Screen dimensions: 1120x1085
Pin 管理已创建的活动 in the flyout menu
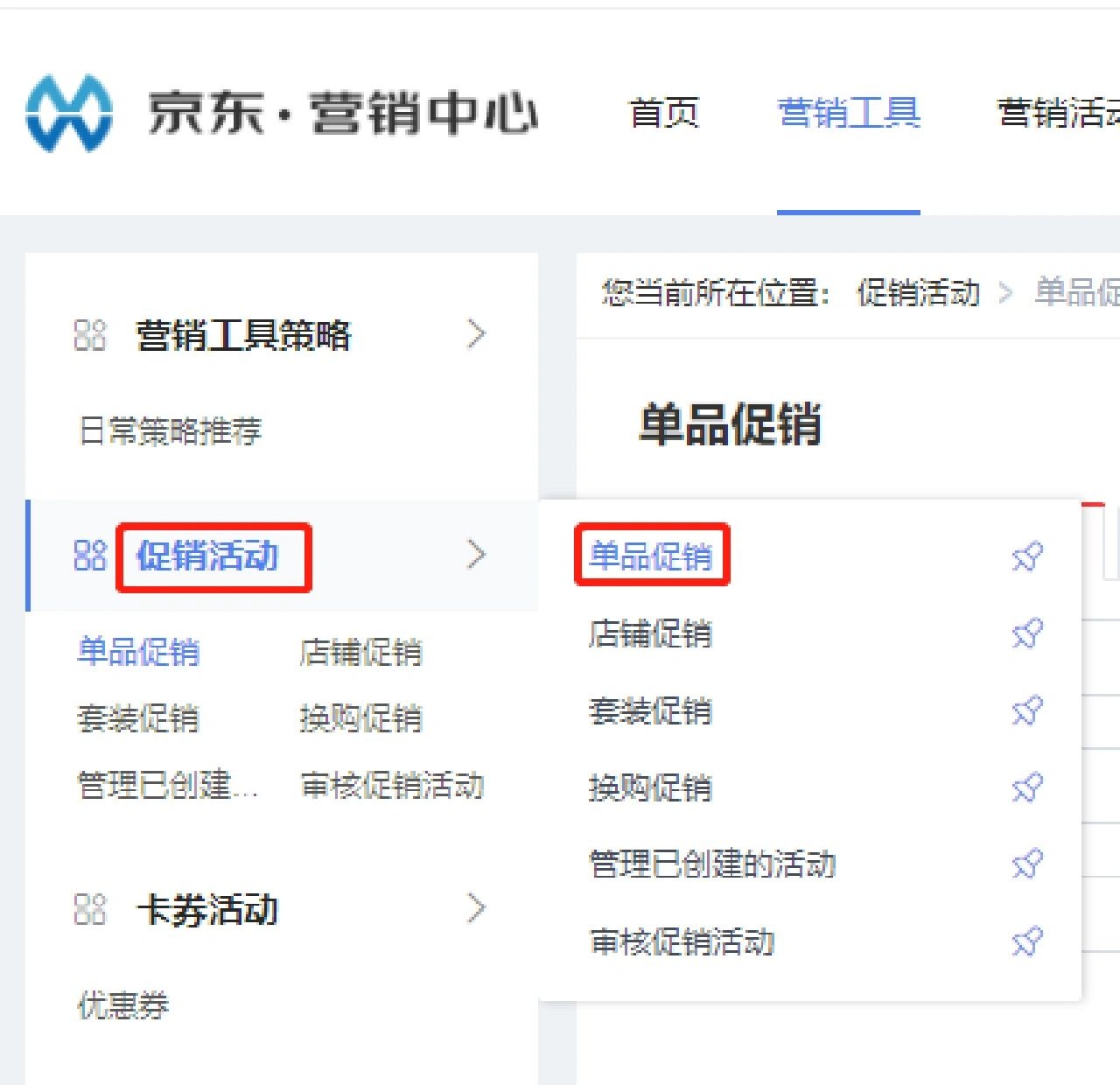point(1027,864)
